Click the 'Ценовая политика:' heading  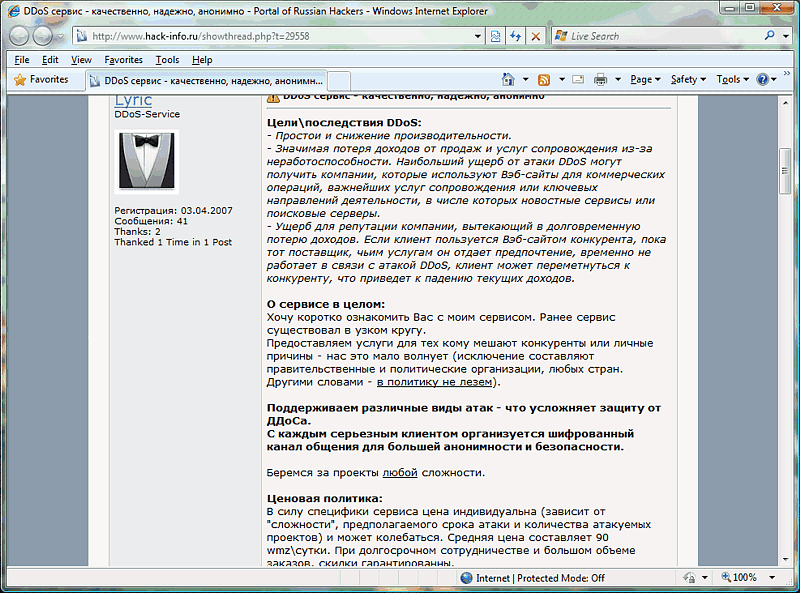click(324, 499)
